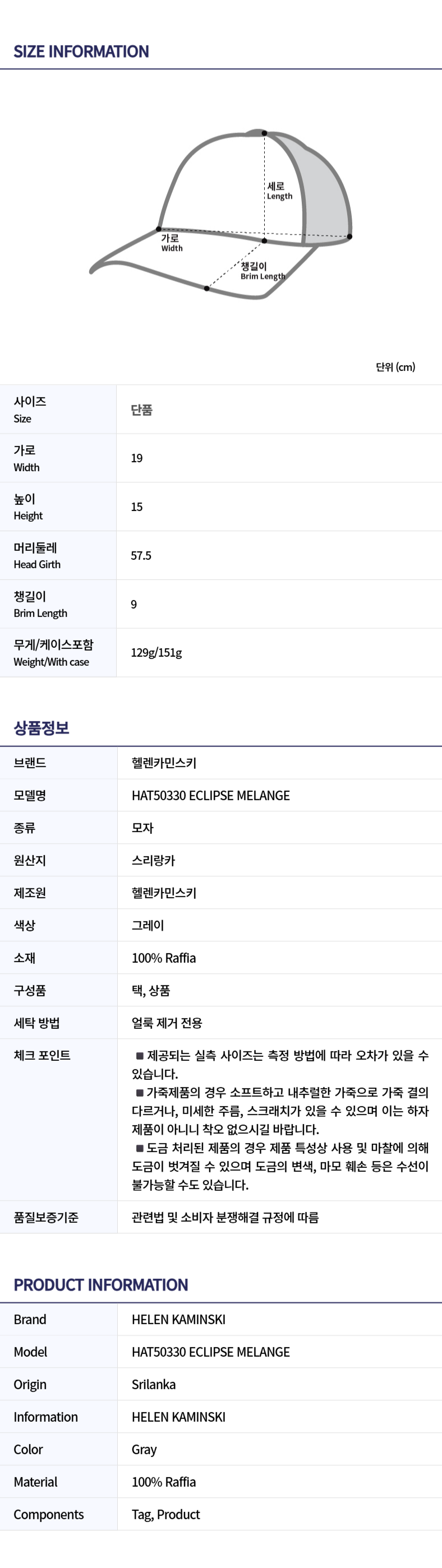The image size is (442, 1568).
Task: Click the 세탁 방법 row label
Action: pyautogui.click(x=36, y=1023)
